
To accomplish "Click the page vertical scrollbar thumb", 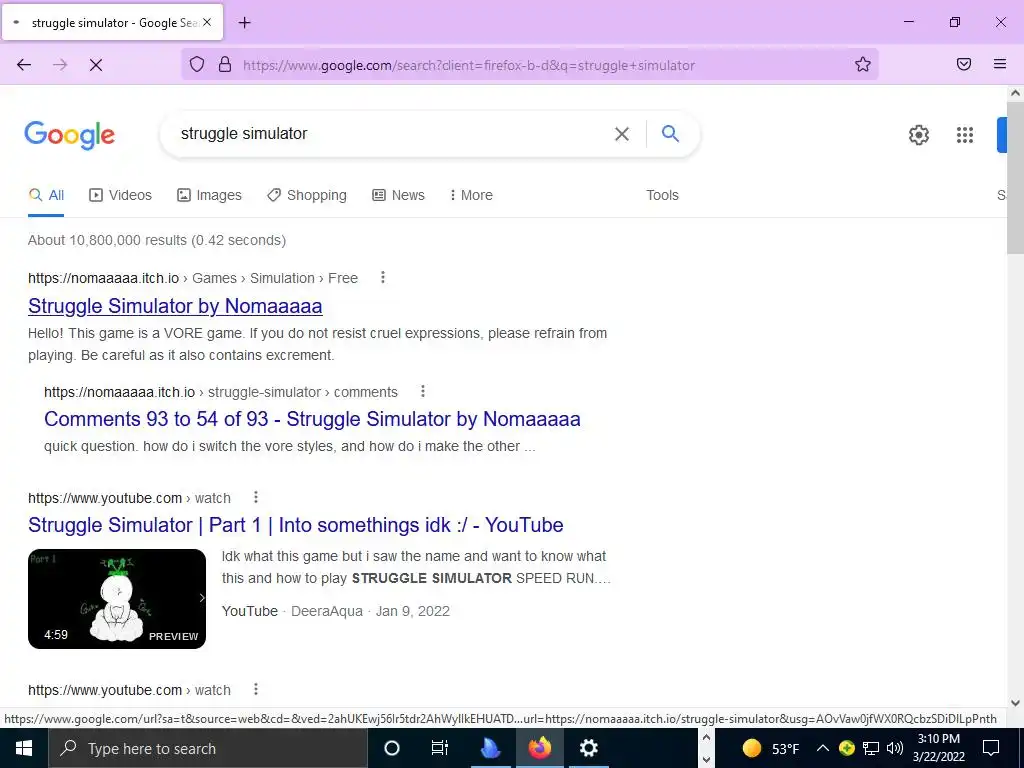I will click(1016, 178).
